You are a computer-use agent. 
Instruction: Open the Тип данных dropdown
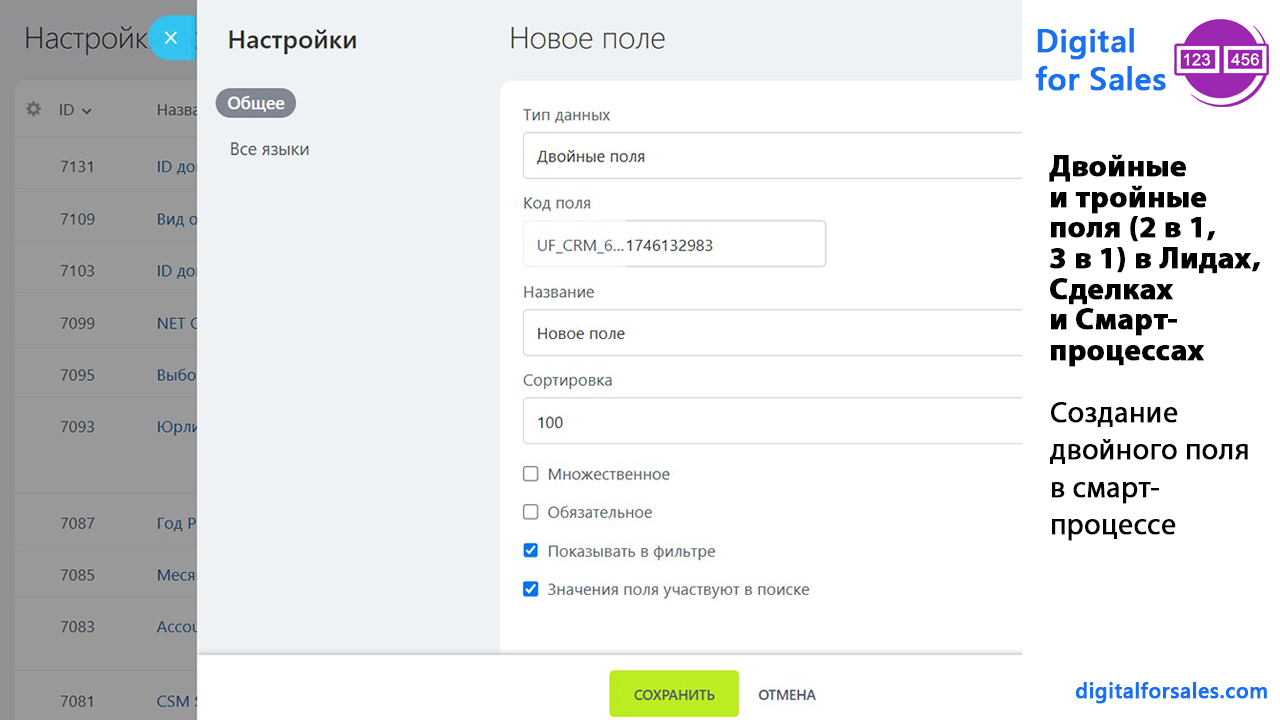tap(772, 156)
